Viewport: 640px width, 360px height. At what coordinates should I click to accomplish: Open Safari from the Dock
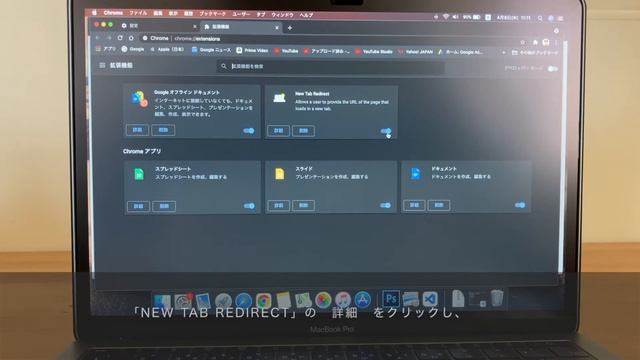coord(243,301)
